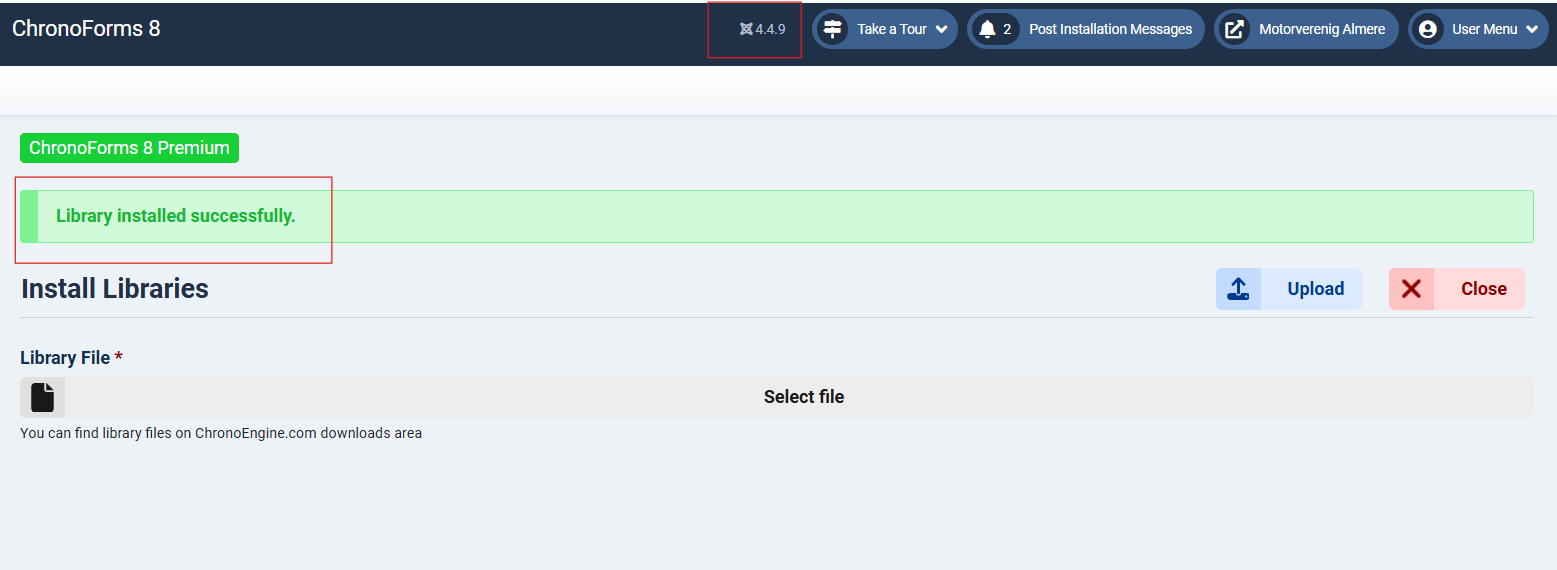
Task: Click the bell notification icon
Action: (x=988, y=29)
